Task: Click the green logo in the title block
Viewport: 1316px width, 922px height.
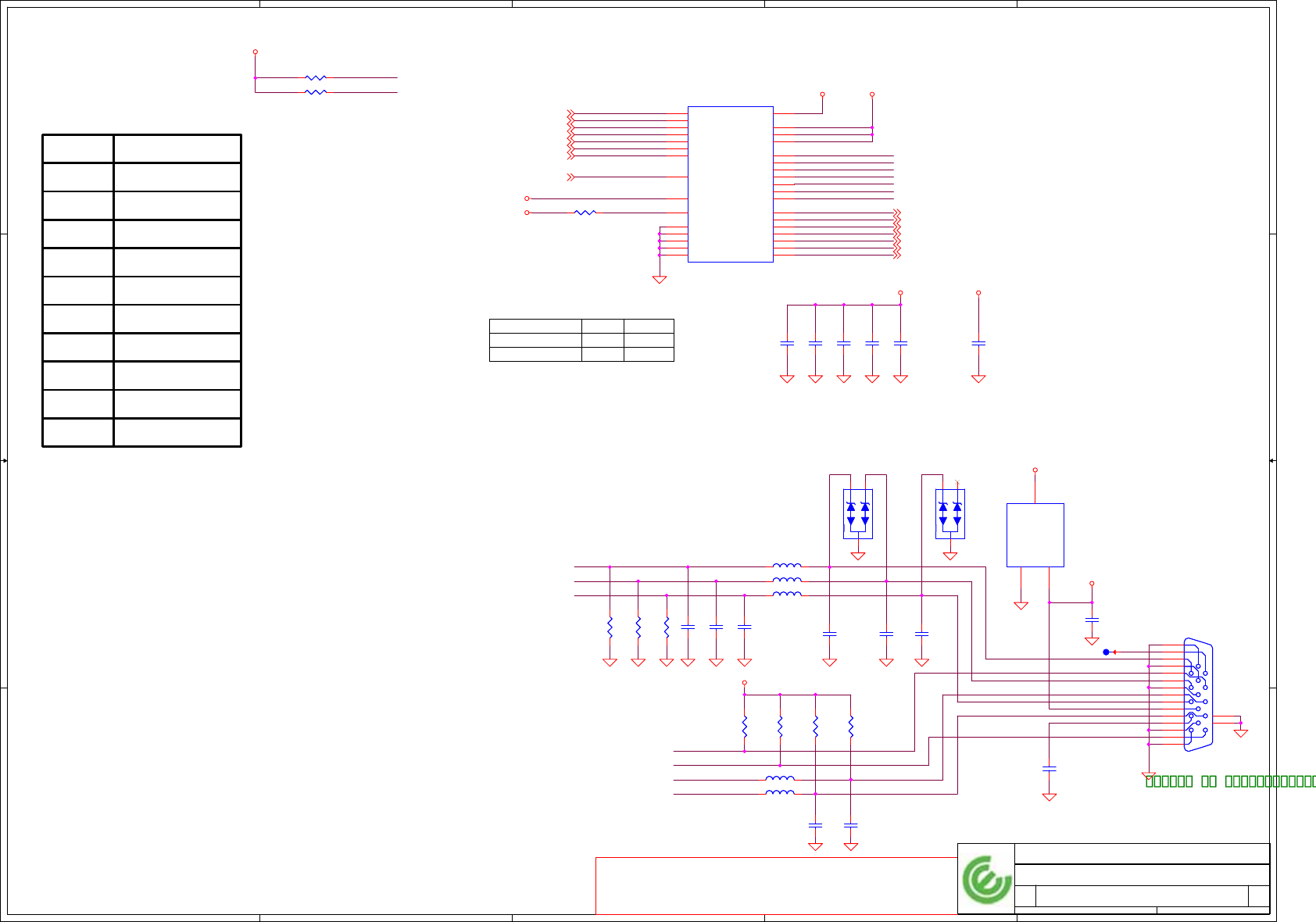Action: (x=988, y=880)
